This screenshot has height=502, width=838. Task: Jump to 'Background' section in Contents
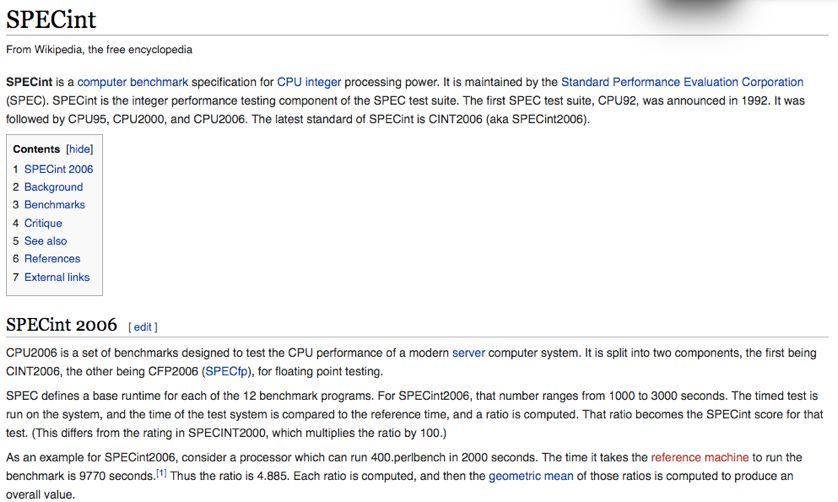pyautogui.click(x=53, y=187)
